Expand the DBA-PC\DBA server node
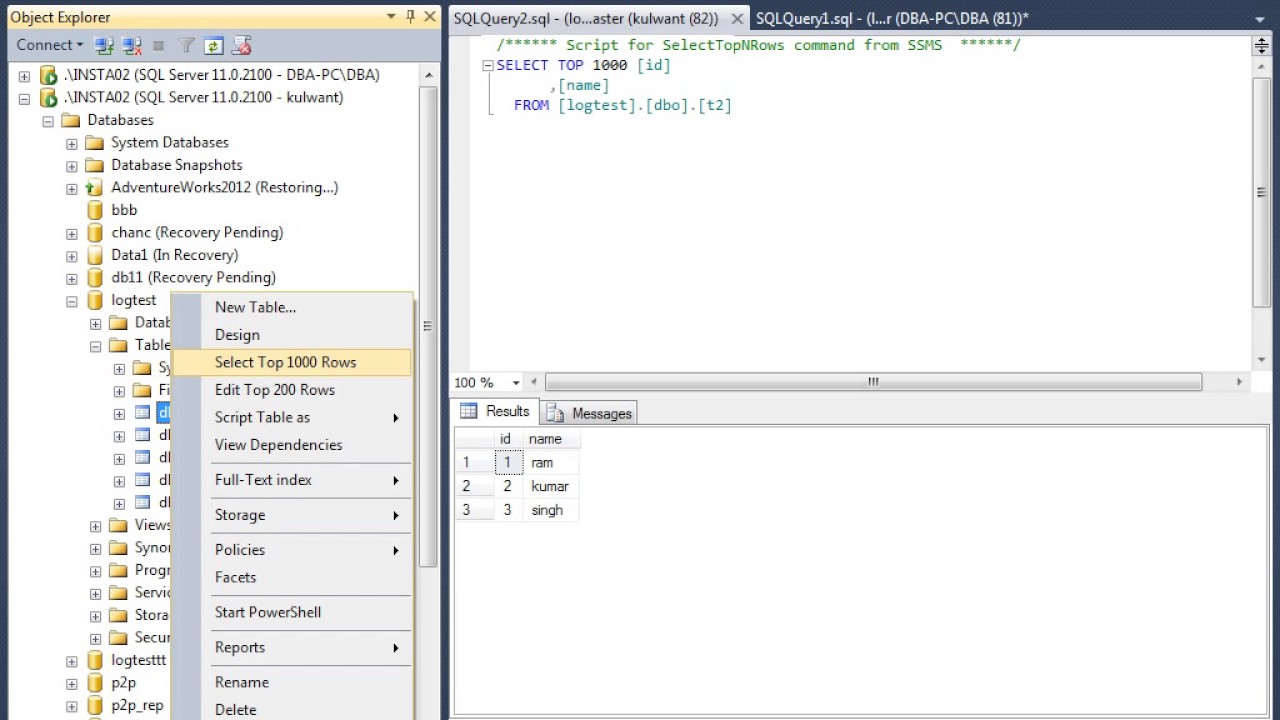Image resolution: width=1280 pixels, height=720 pixels. tap(24, 75)
